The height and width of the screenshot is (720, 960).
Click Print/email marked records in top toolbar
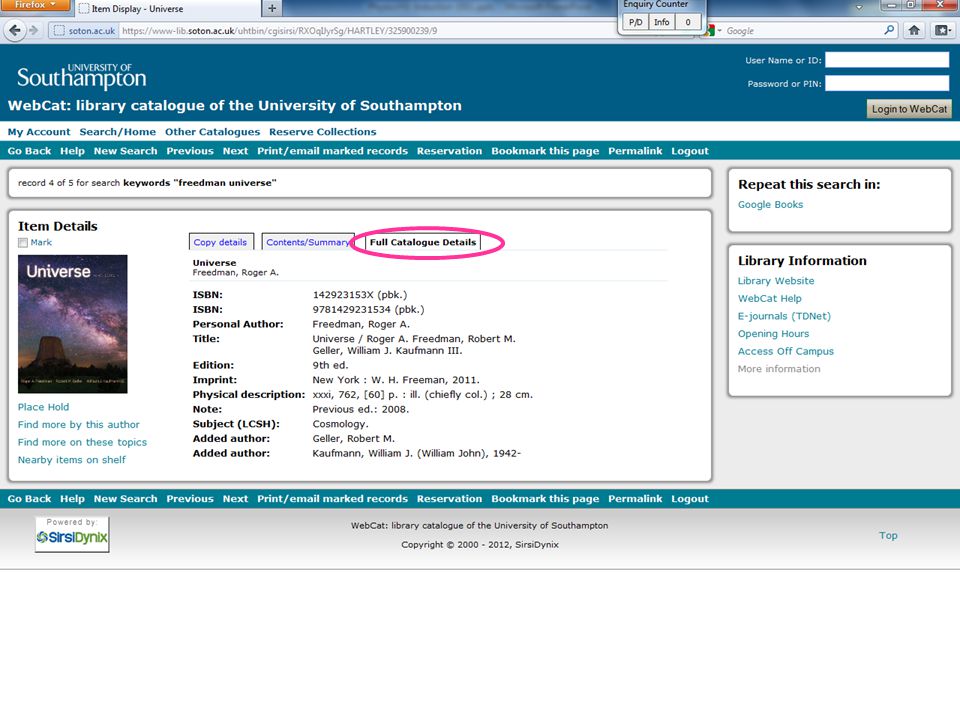point(332,151)
